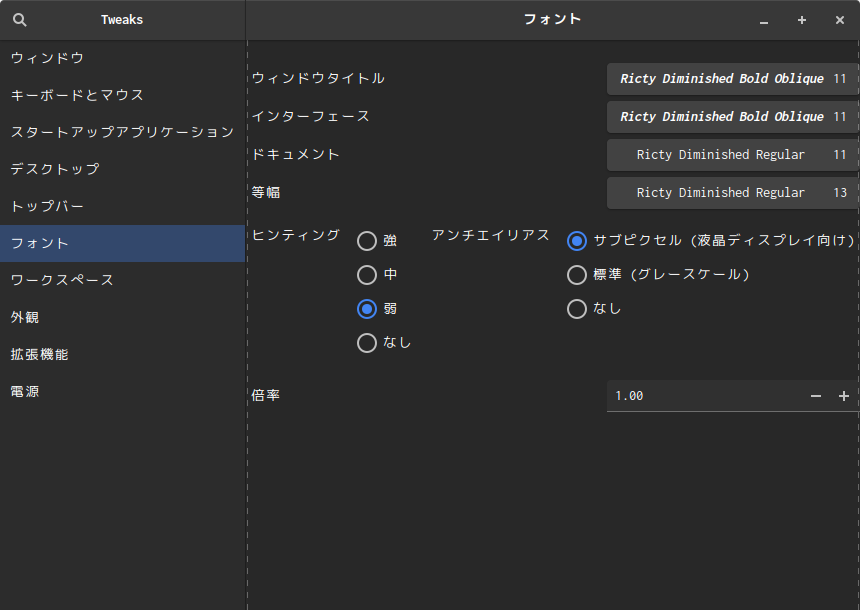Image resolution: width=860 pixels, height=610 pixels.
Task: Pick a new 等幅 monospace font
Action: tap(731, 192)
